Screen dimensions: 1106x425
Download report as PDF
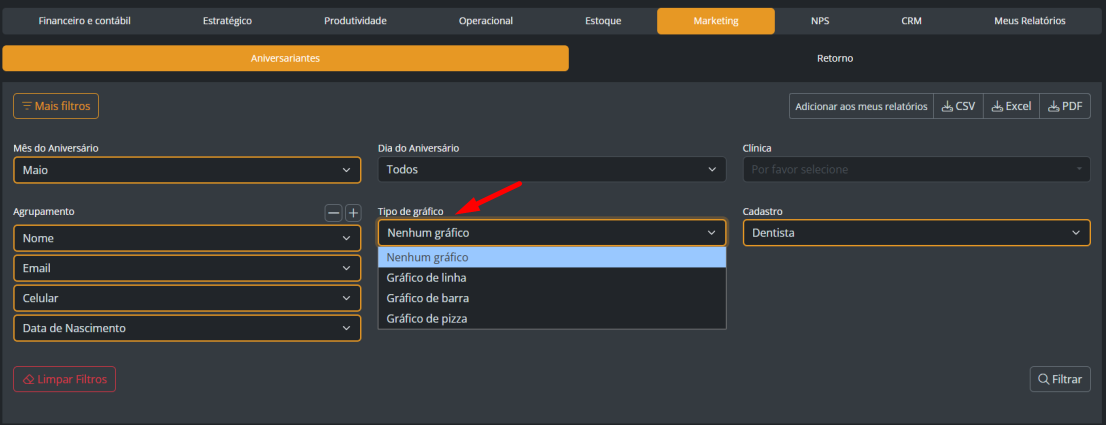(x=1065, y=106)
